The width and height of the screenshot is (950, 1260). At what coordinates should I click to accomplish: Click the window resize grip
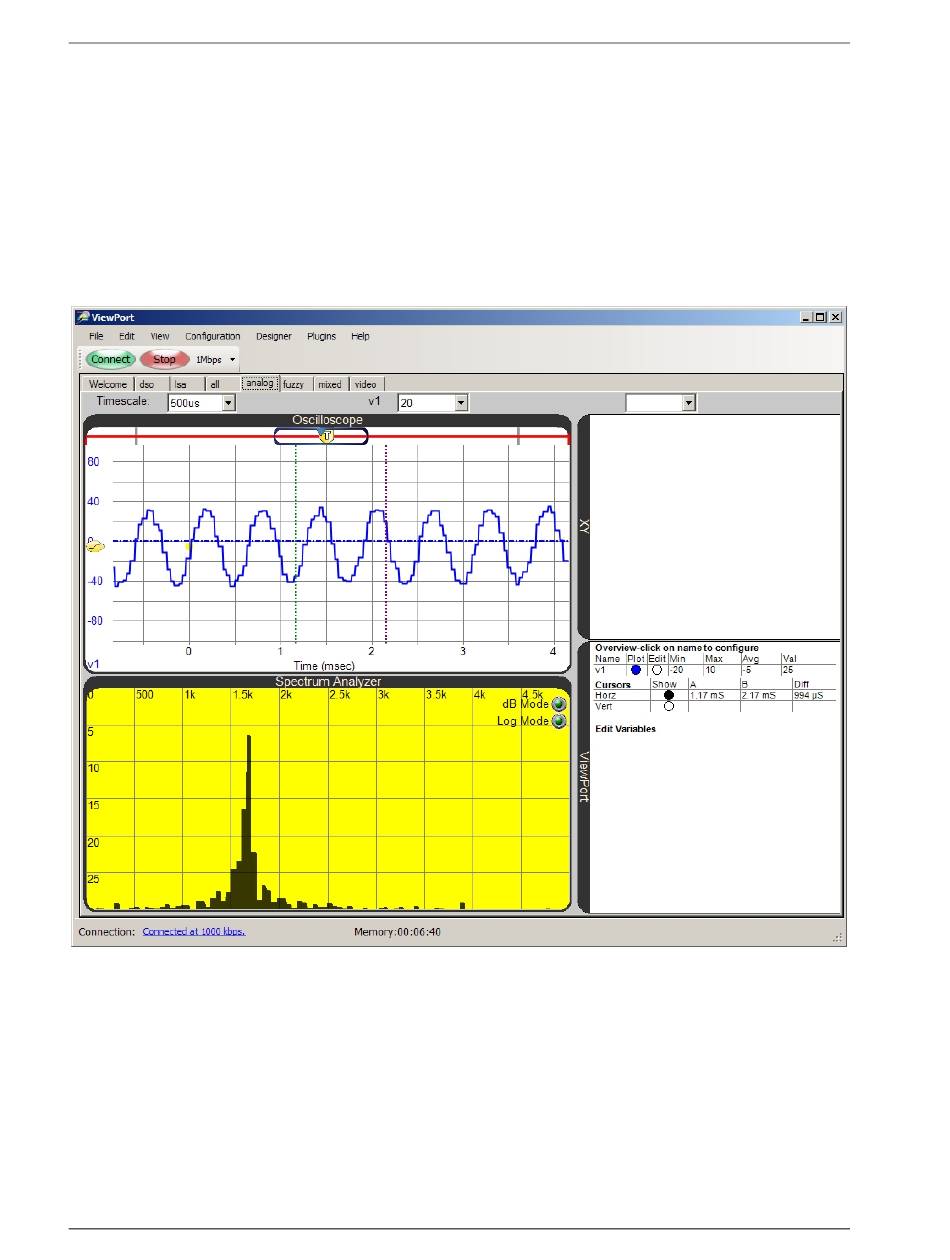[838, 937]
